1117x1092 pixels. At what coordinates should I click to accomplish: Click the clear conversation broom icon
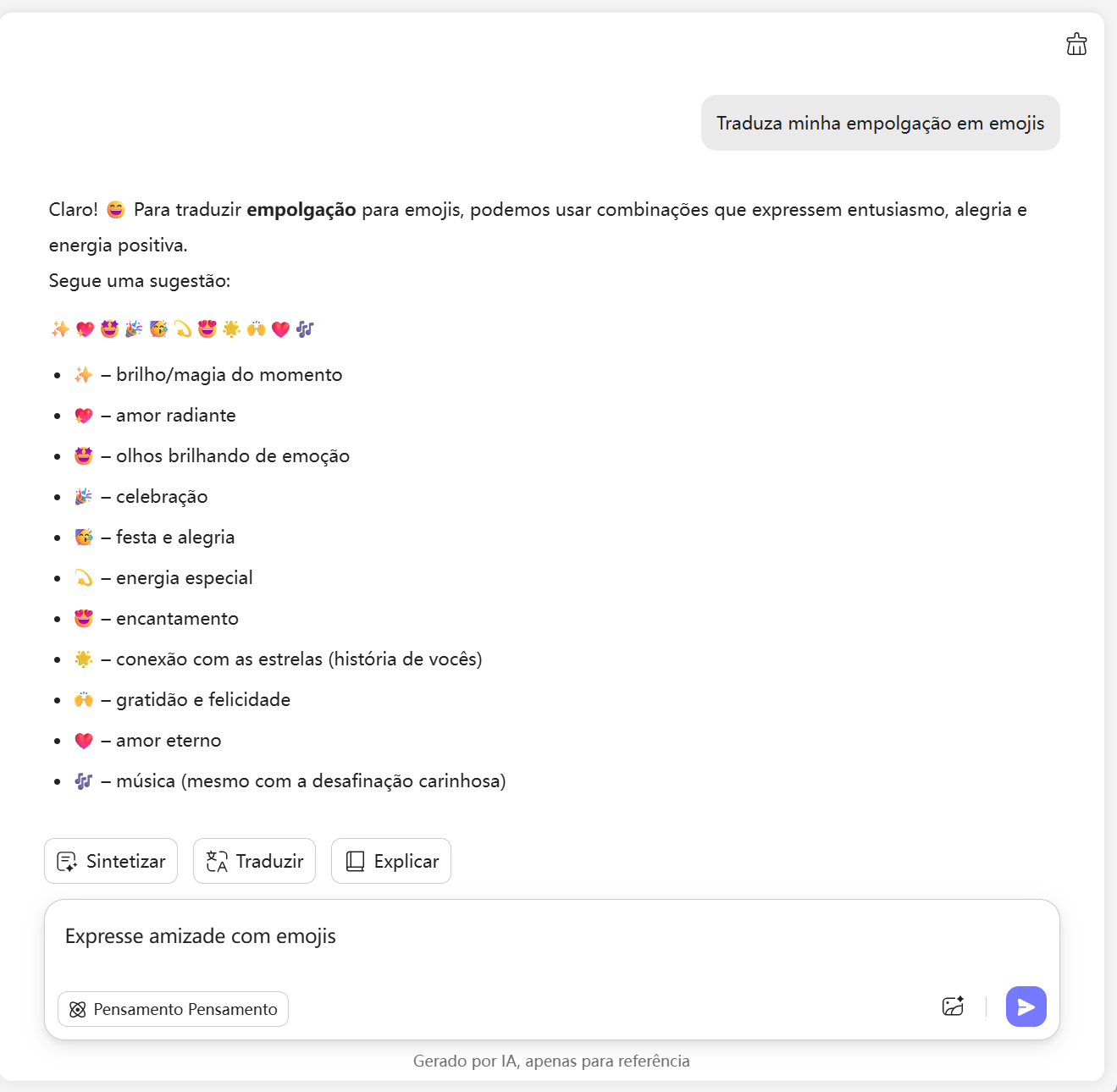click(x=1076, y=44)
